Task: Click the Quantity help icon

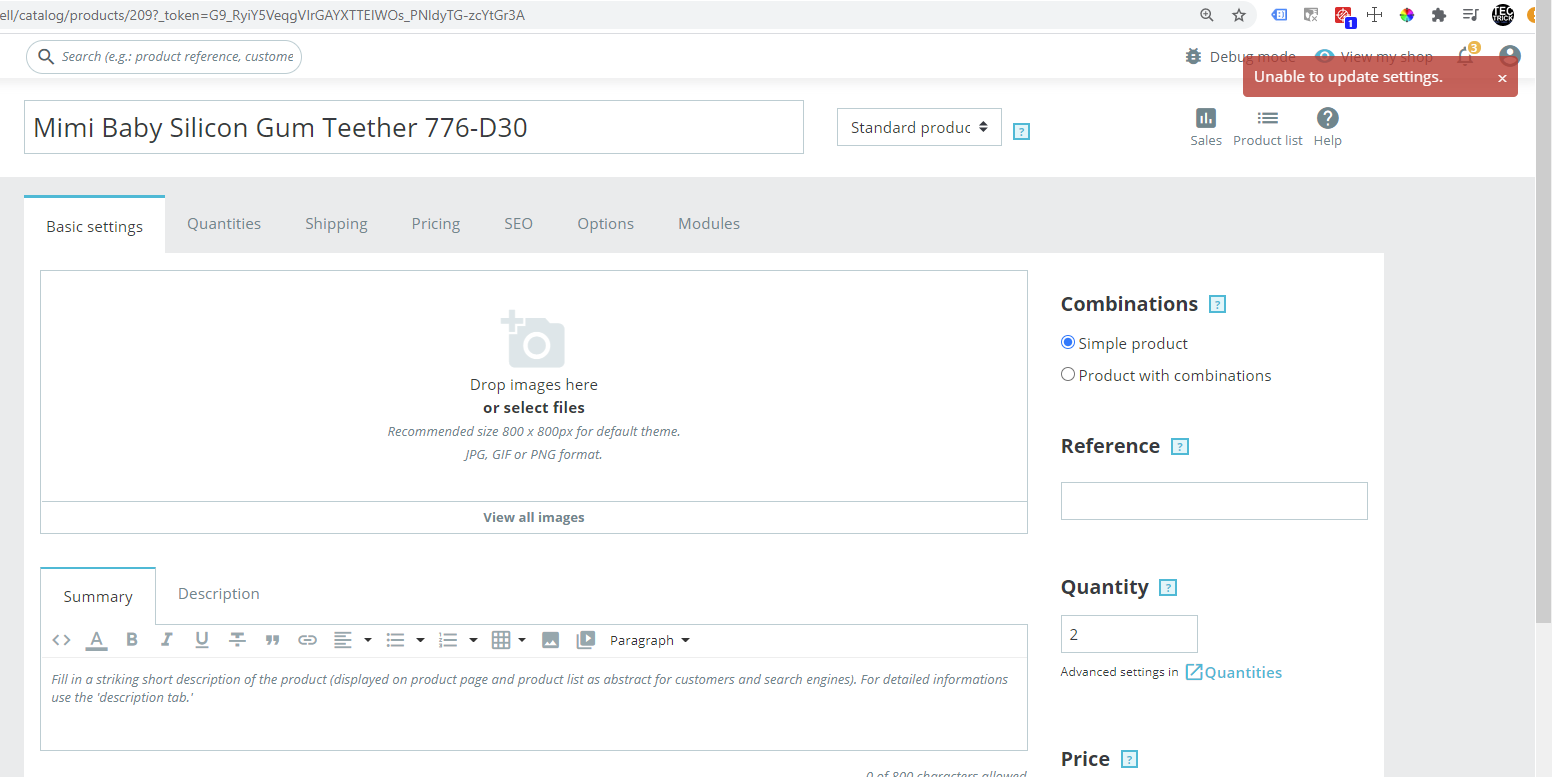Action: pyautogui.click(x=1168, y=588)
